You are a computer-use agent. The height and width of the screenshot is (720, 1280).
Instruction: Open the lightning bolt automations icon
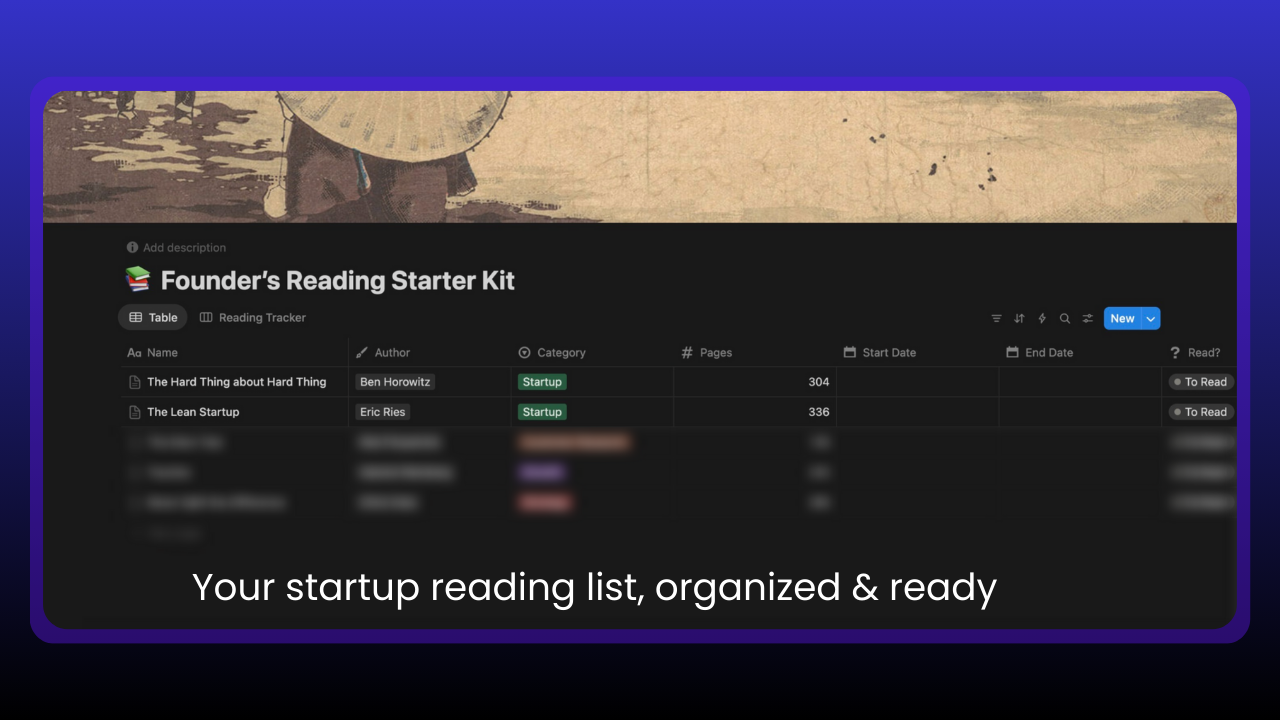1042,319
